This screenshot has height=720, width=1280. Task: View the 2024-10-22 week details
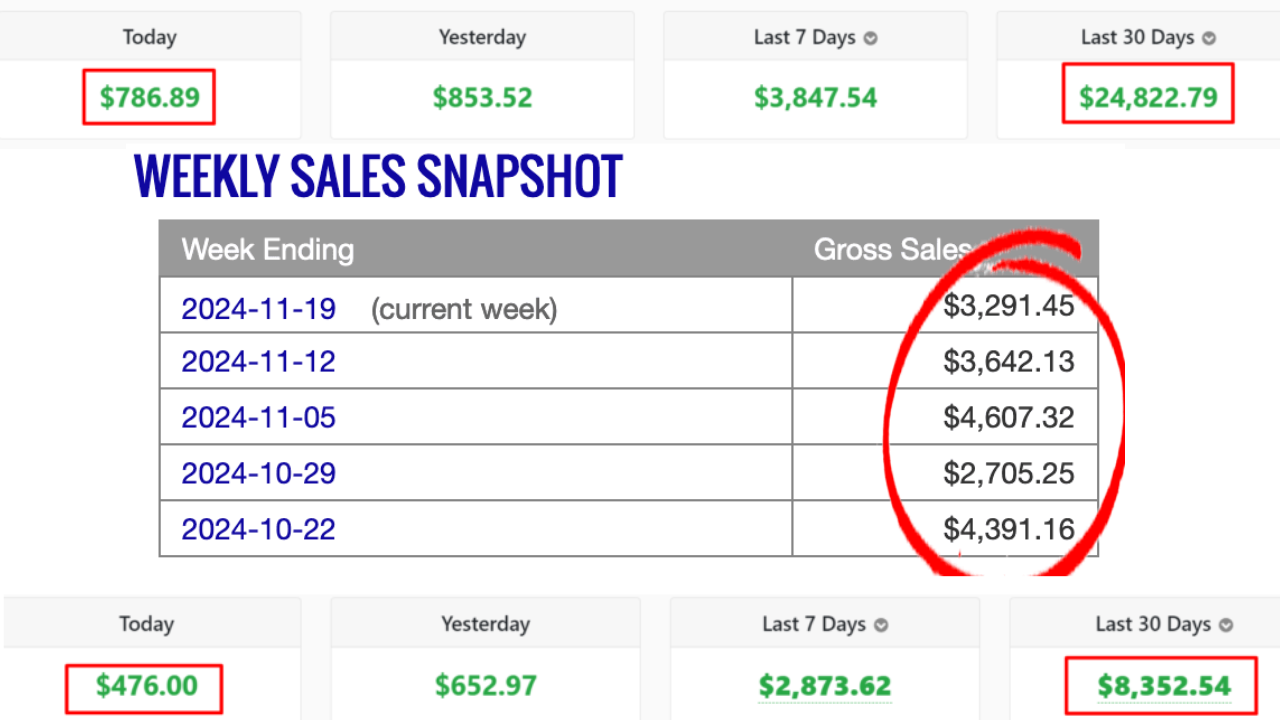258,529
